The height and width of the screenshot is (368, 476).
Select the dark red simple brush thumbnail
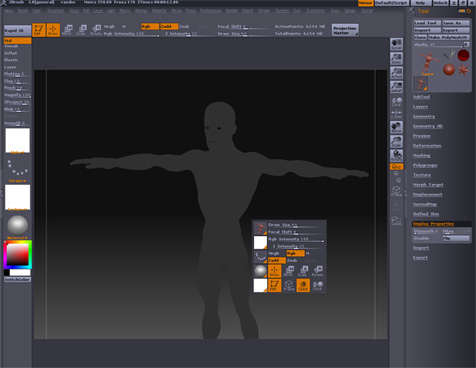pyautogui.click(x=463, y=55)
